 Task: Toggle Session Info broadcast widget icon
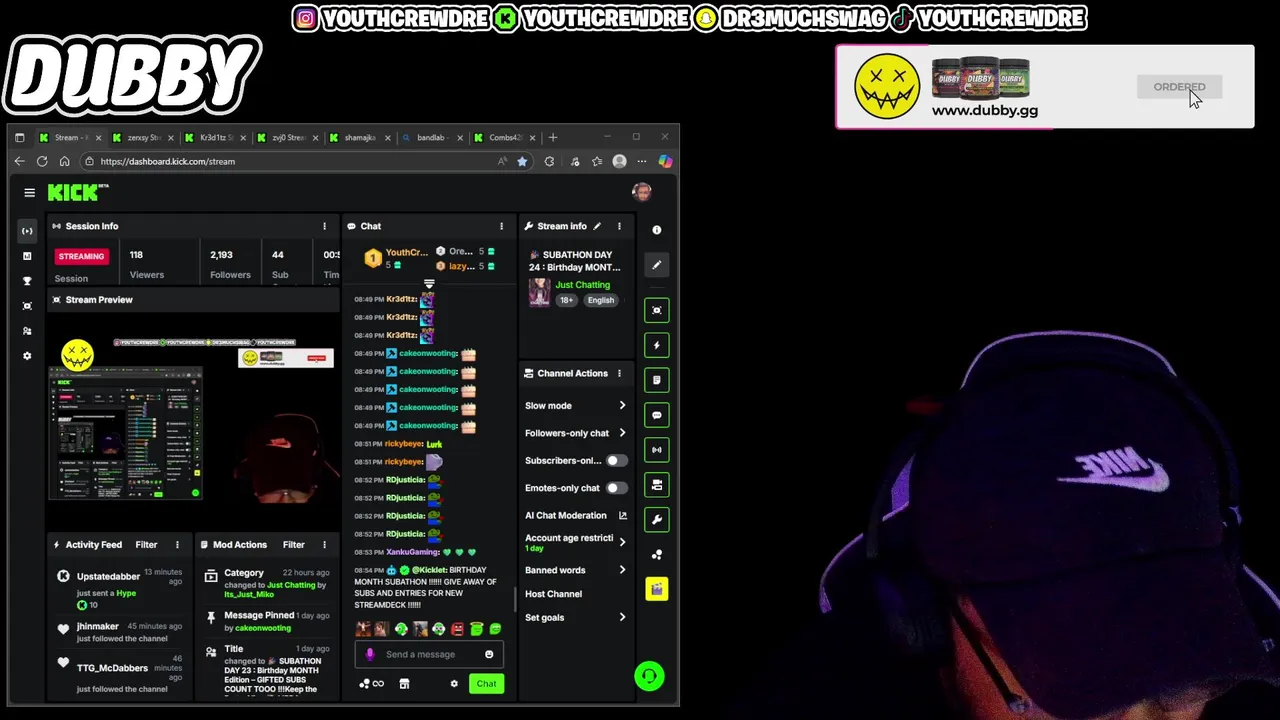657,450
